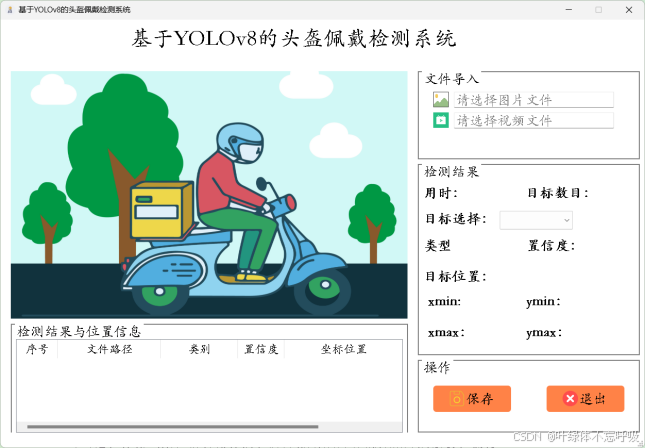645x448 pixels.
Task: Click the 保存 save button
Action: [x=472, y=399]
